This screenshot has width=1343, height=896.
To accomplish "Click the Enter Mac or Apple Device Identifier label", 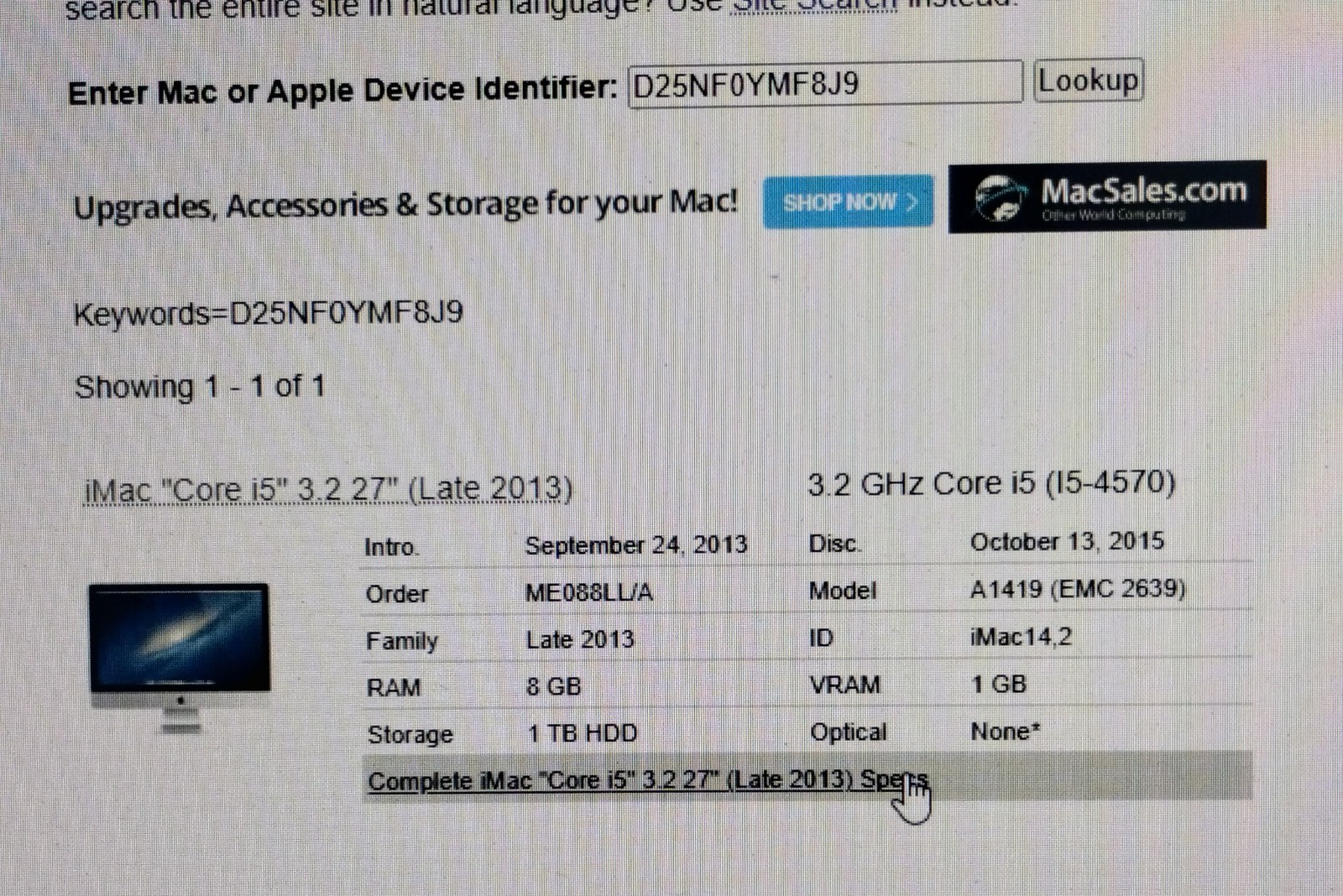I will [342, 91].
